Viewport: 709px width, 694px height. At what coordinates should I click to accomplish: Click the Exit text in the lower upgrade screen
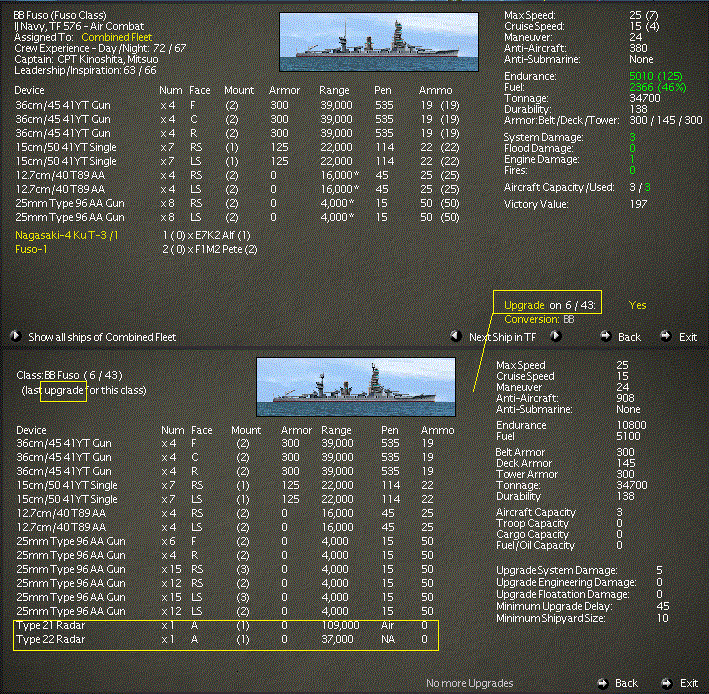689,683
